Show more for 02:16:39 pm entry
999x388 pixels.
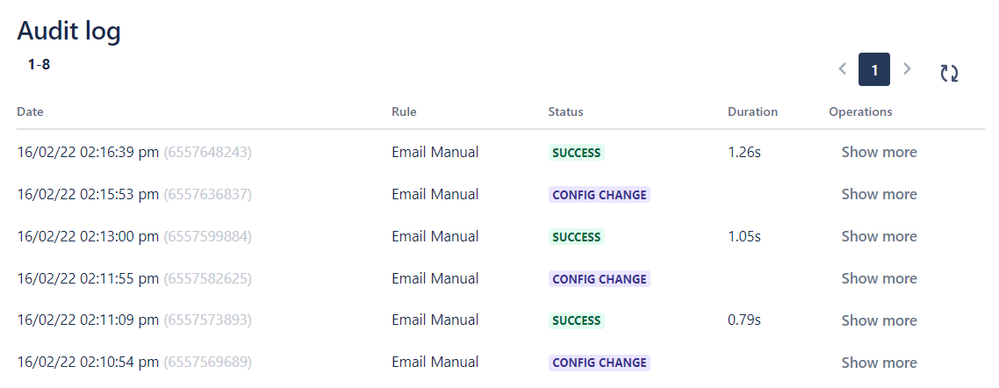(879, 152)
